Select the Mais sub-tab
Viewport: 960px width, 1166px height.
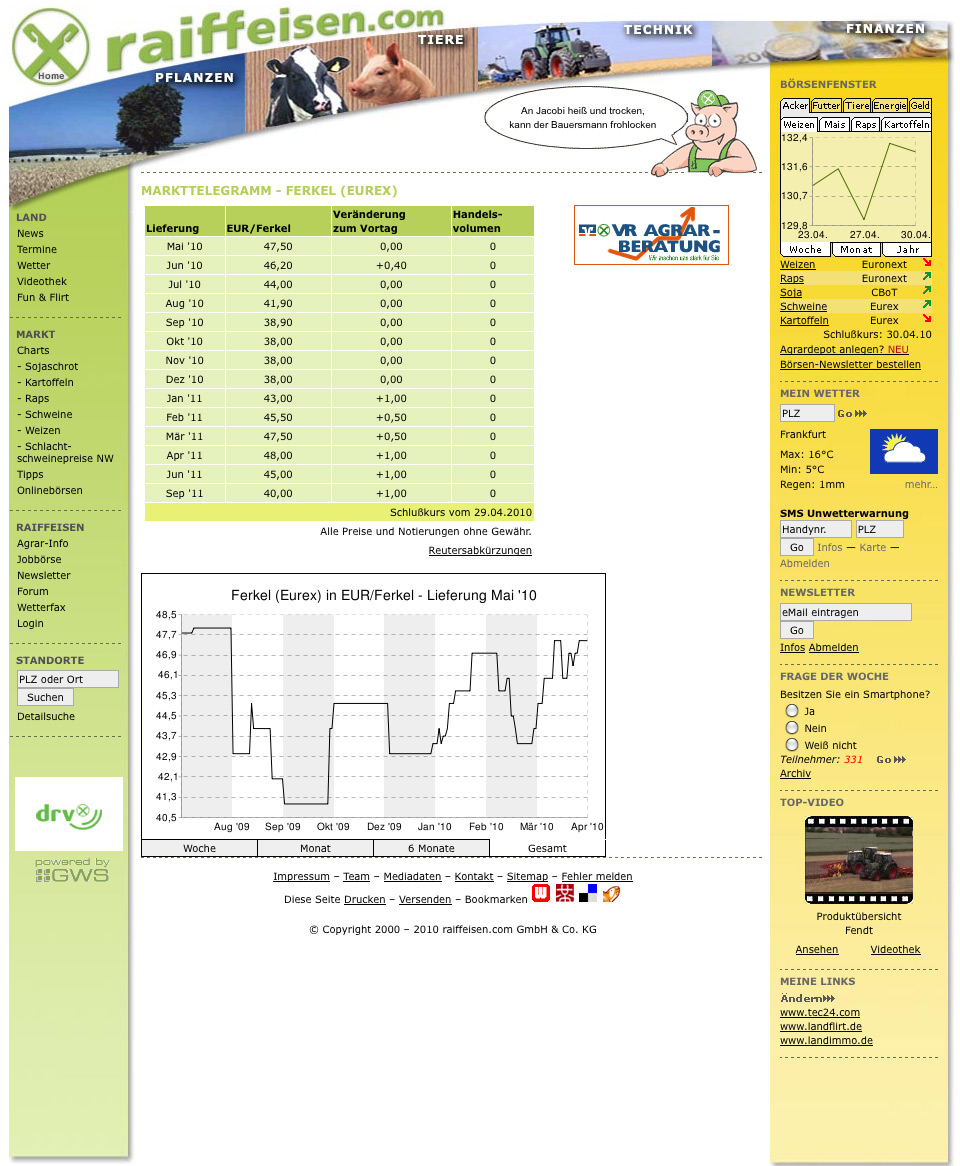coord(834,124)
